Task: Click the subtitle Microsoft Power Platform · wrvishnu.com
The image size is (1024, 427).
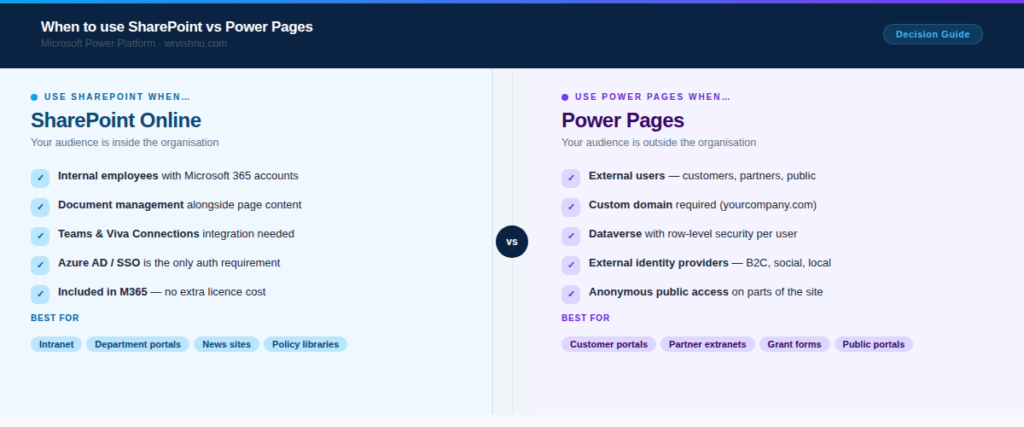Action: [x=134, y=43]
